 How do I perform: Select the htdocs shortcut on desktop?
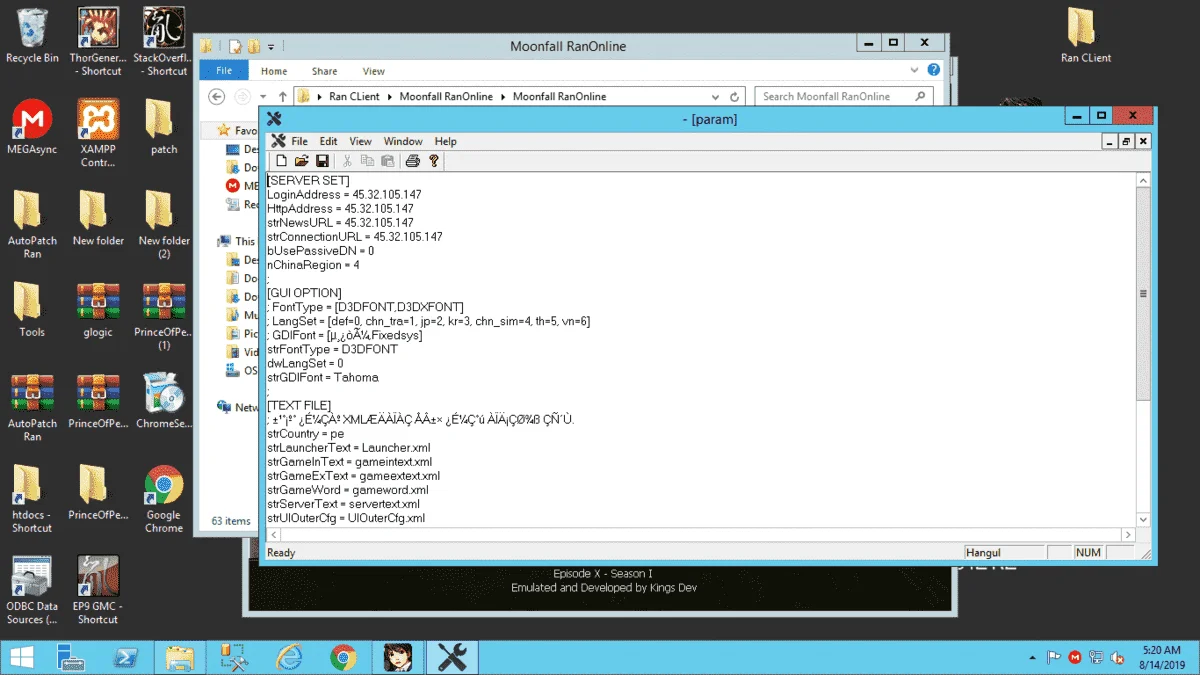(32, 500)
